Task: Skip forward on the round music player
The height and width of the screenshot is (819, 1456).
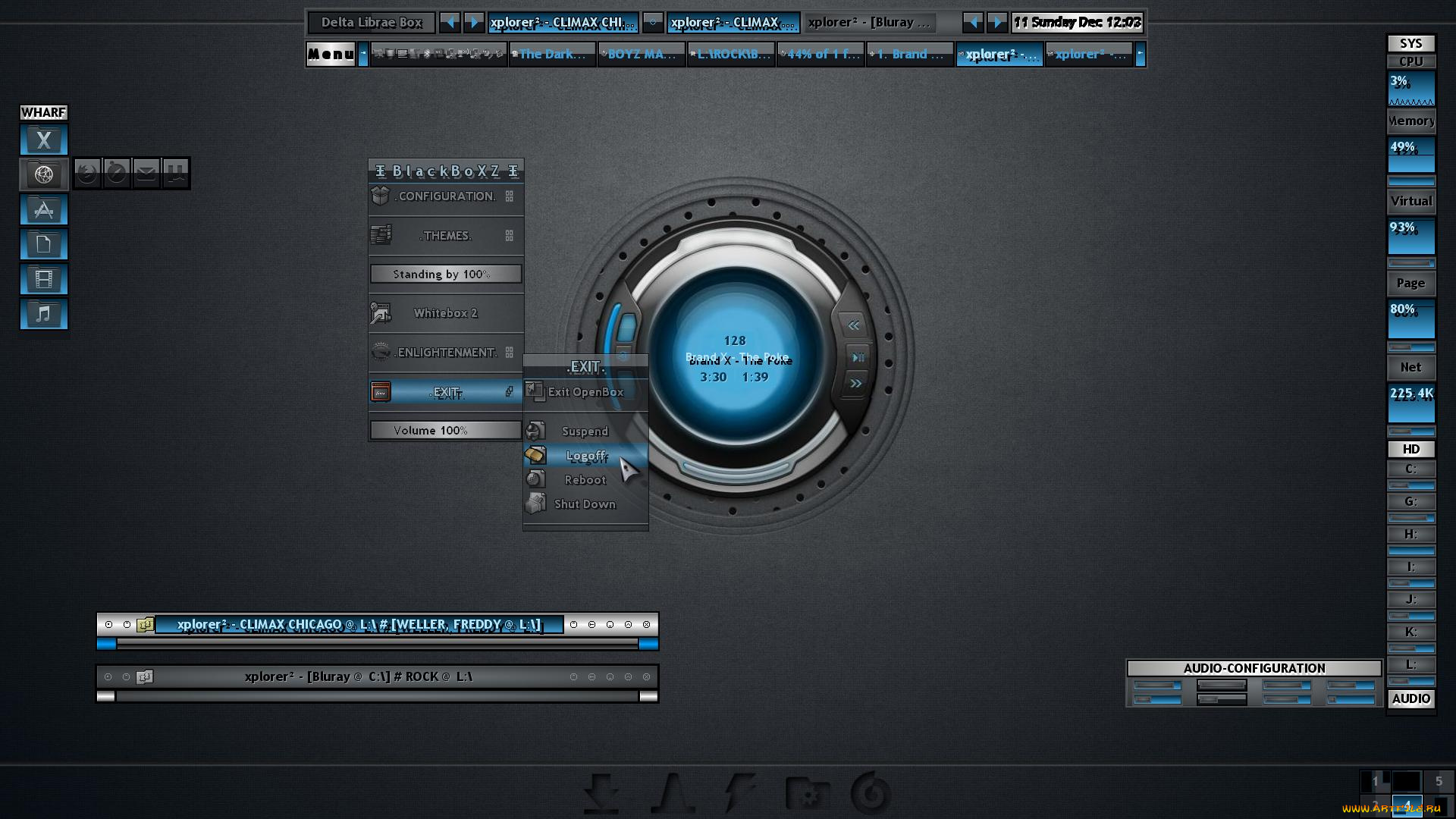Action: (x=856, y=384)
